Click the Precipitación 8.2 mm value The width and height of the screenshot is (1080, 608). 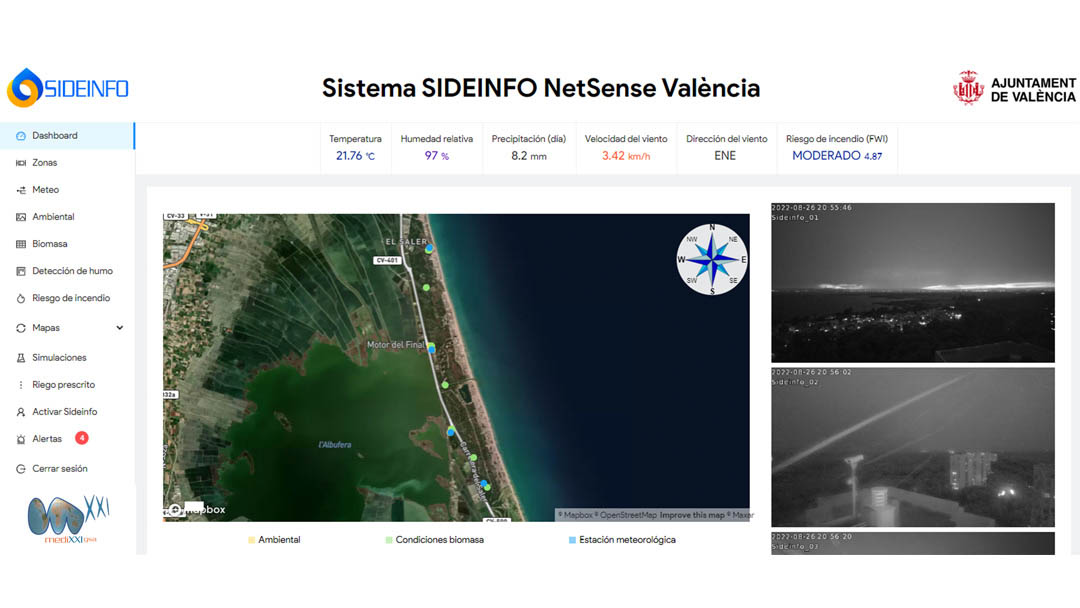[x=529, y=156]
